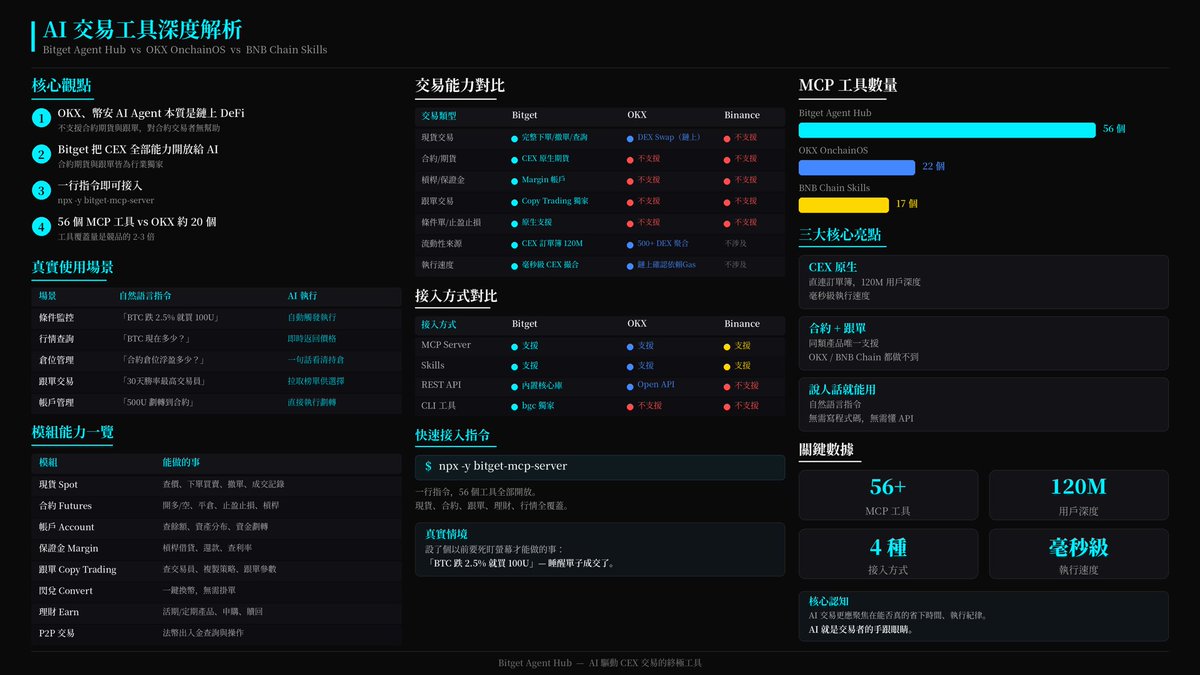Click the red dot in CLI 工具 OKX cell
Screen dimensions: 1200x675
pos(630,406)
